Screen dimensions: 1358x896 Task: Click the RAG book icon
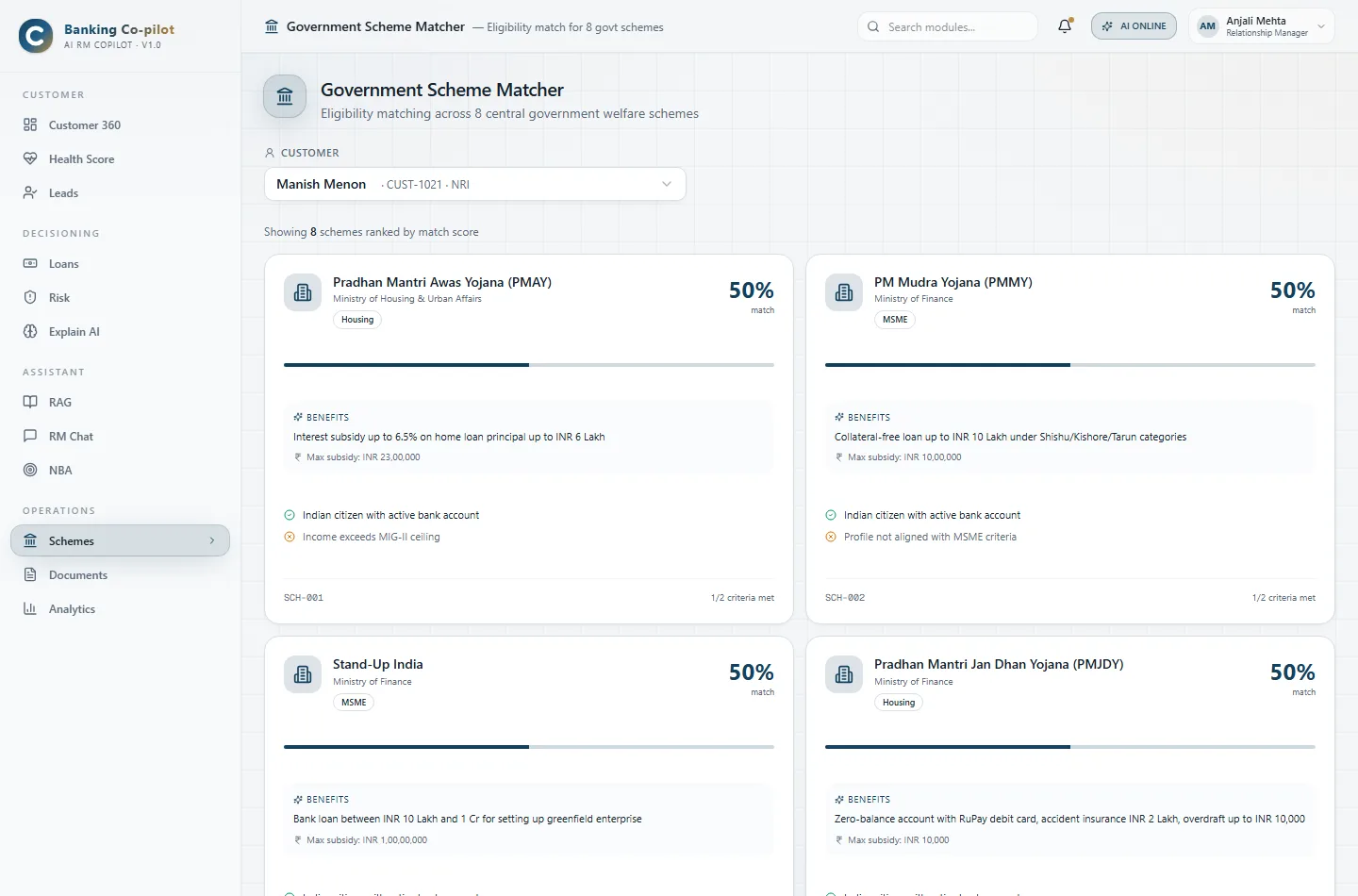pos(30,402)
